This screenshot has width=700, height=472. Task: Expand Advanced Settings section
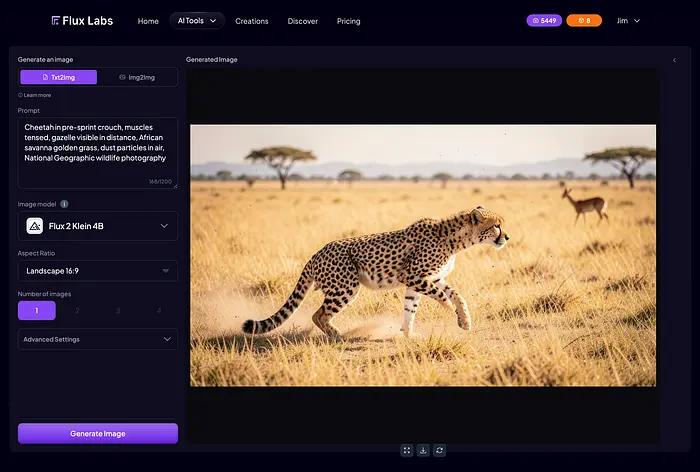point(98,339)
